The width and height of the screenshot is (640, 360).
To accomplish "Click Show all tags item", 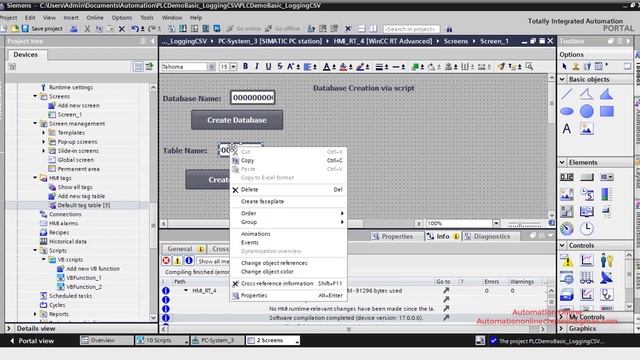I will click(75, 187).
